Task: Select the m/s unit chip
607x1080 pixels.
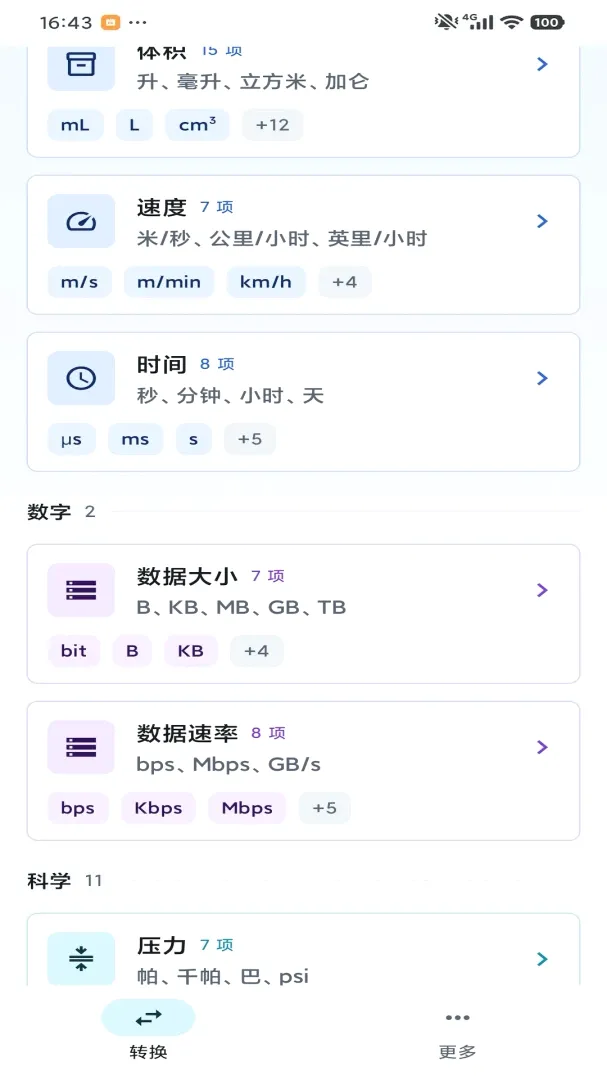Action: click(x=79, y=282)
